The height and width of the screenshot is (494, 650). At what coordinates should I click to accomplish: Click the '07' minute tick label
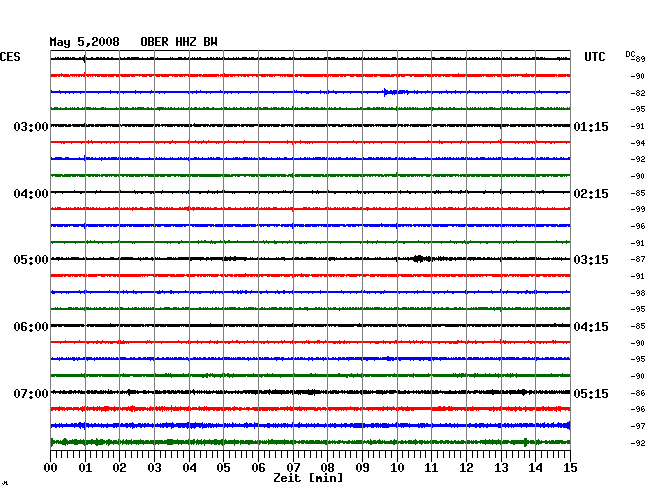coord(293,468)
